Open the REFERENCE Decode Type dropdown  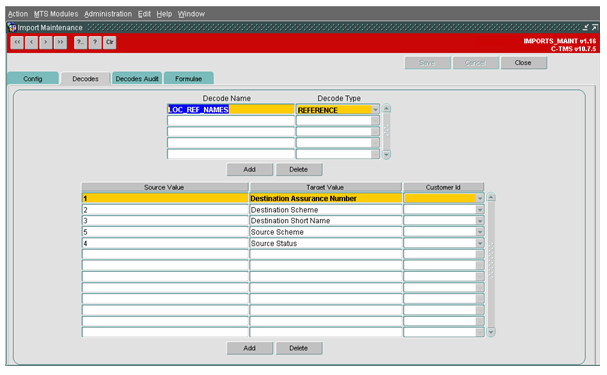pos(375,110)
